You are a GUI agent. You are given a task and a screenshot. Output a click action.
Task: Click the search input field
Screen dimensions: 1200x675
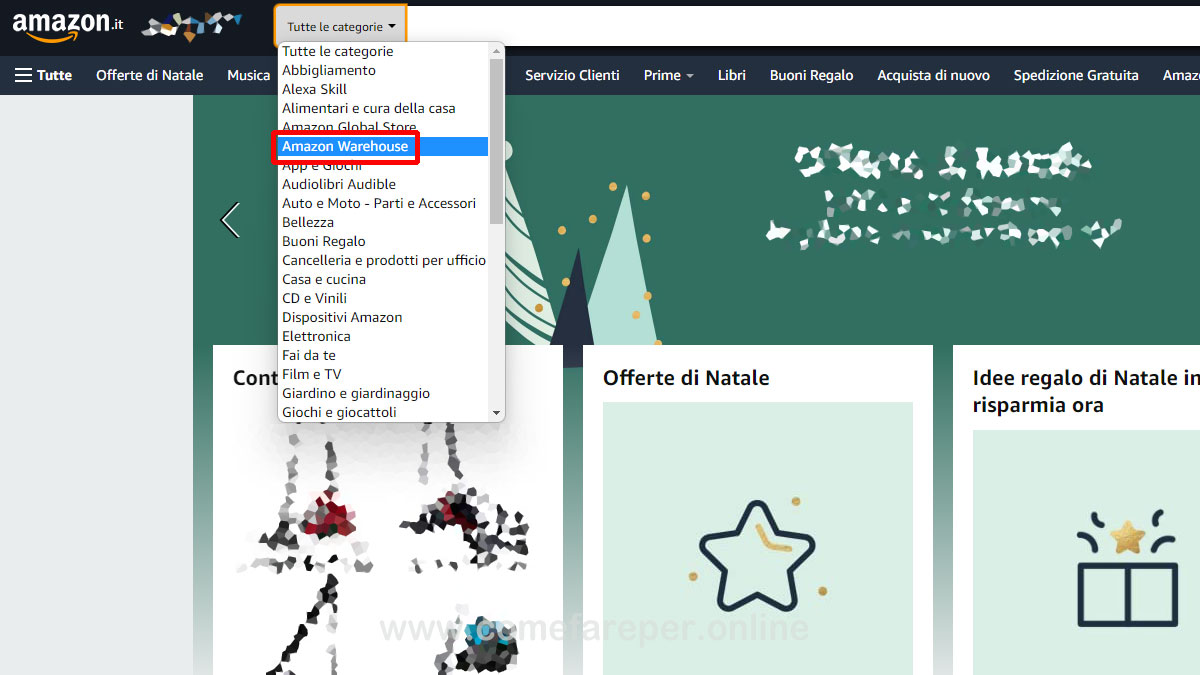800,26
